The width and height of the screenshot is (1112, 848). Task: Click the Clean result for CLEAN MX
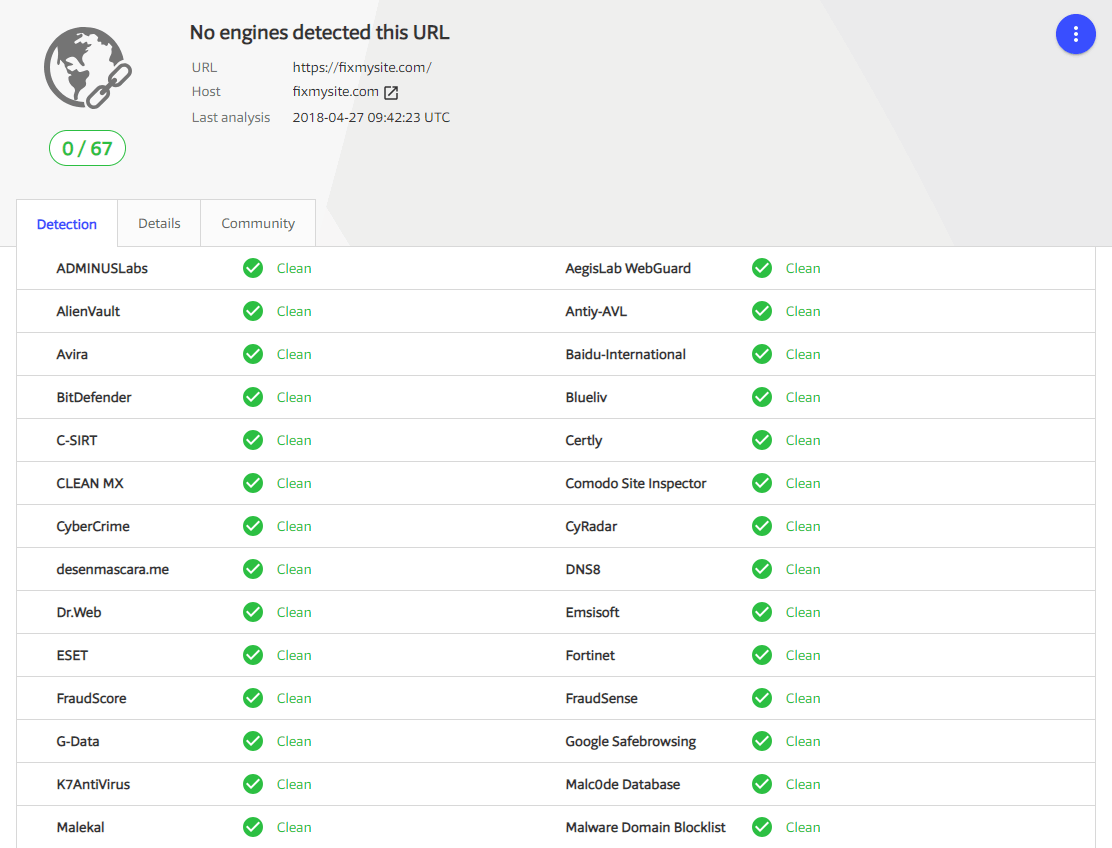click(x=294, y=484)
